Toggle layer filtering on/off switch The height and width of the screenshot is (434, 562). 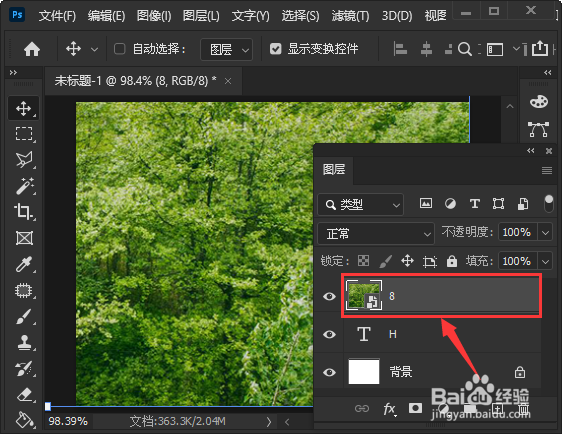(x=549, y=204)
